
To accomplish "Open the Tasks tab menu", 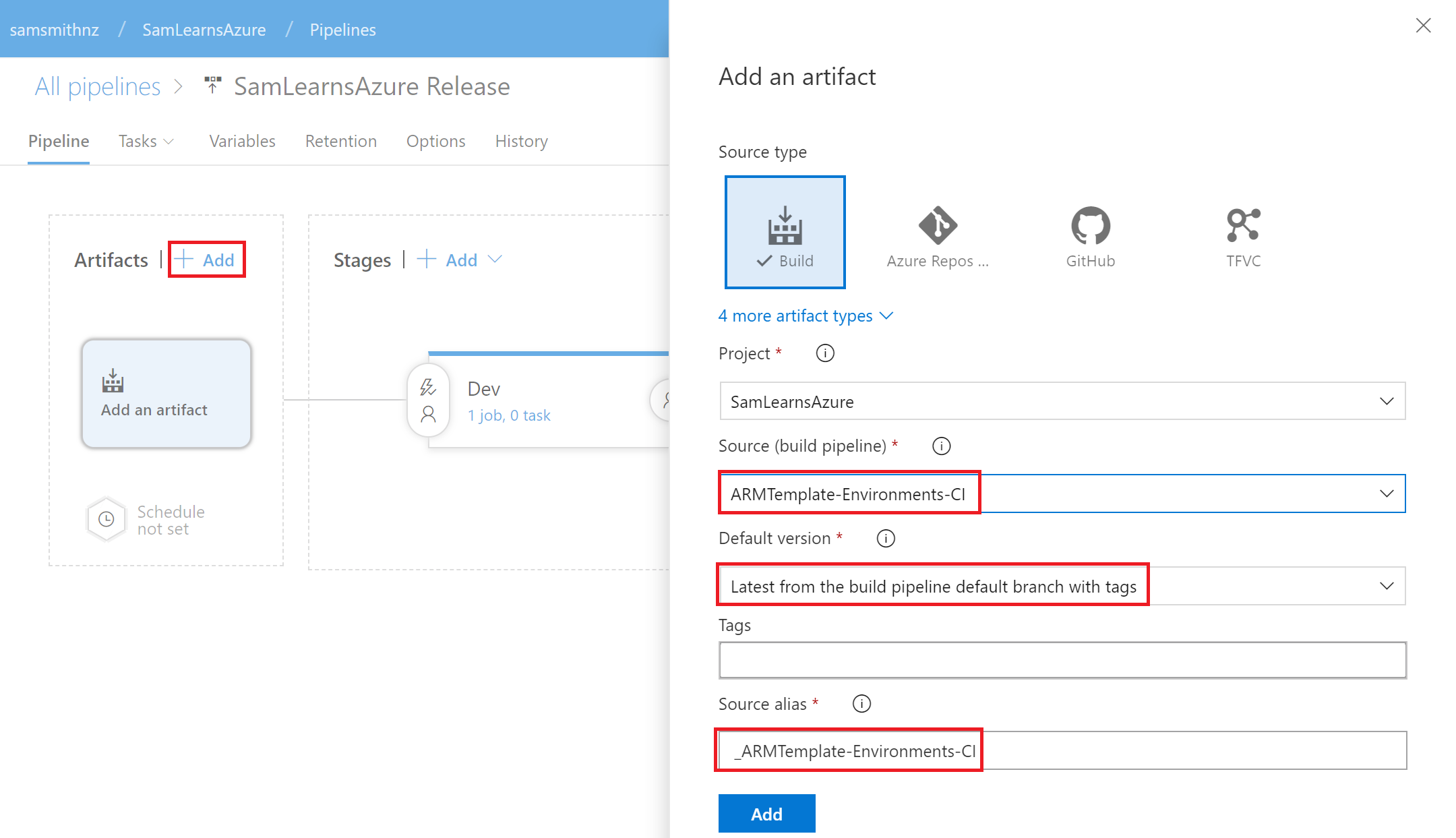I will pos(146,141).
